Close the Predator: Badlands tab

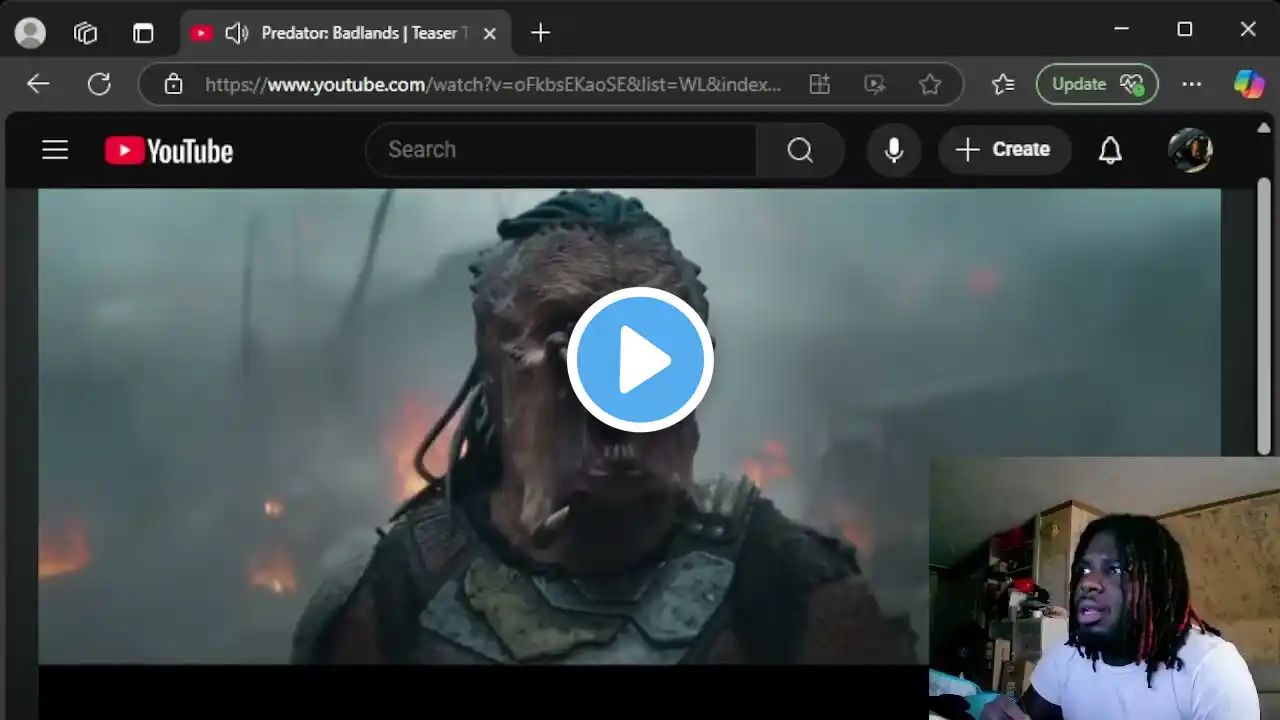click(490, 33)
